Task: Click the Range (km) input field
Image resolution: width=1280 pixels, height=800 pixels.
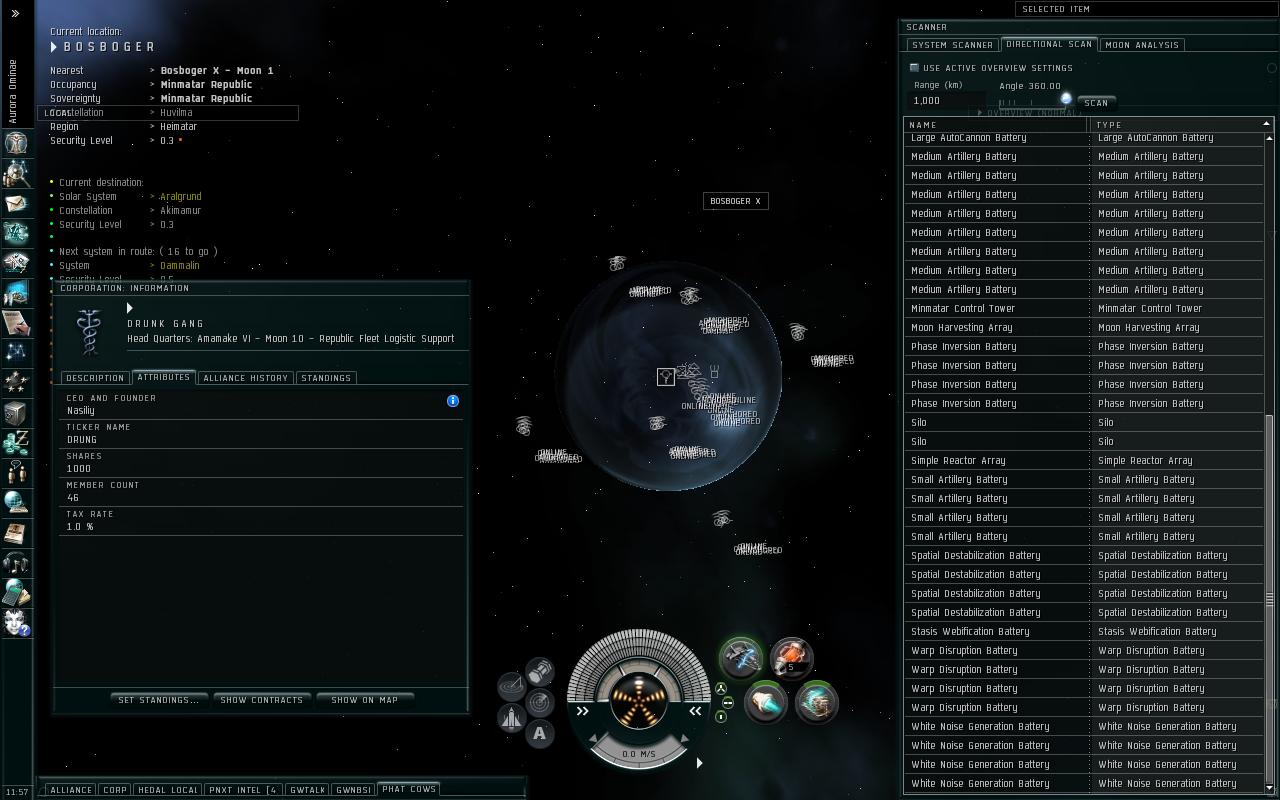Action: point(949,101)
